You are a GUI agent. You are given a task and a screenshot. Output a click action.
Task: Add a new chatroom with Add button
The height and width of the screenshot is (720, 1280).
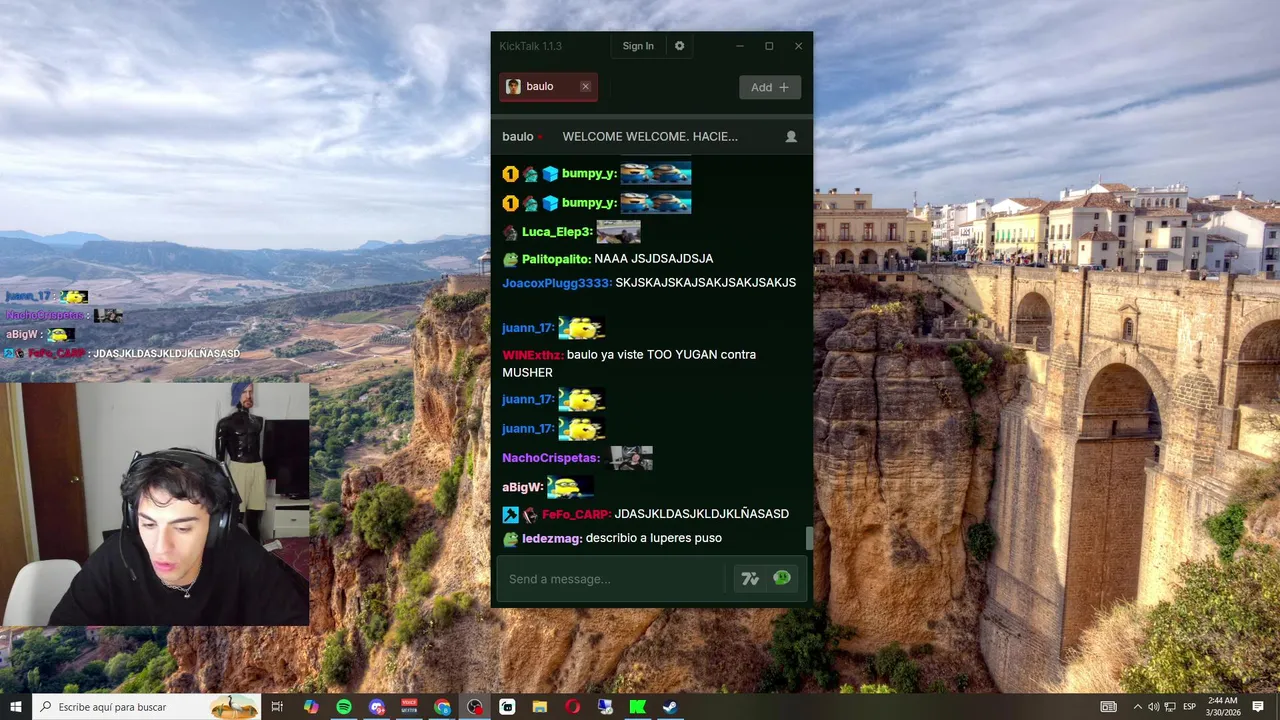(x=770, y=87)
